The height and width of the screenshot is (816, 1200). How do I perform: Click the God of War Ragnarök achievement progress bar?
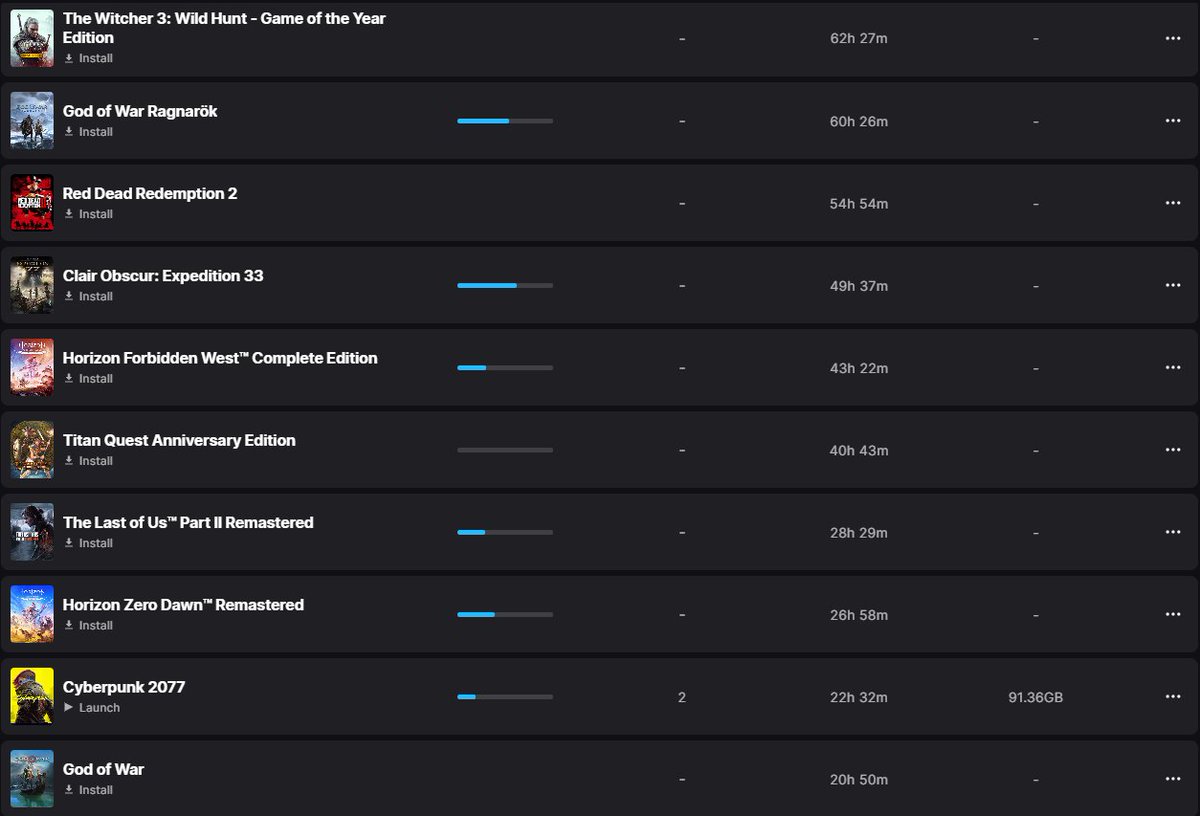(505, 121)
